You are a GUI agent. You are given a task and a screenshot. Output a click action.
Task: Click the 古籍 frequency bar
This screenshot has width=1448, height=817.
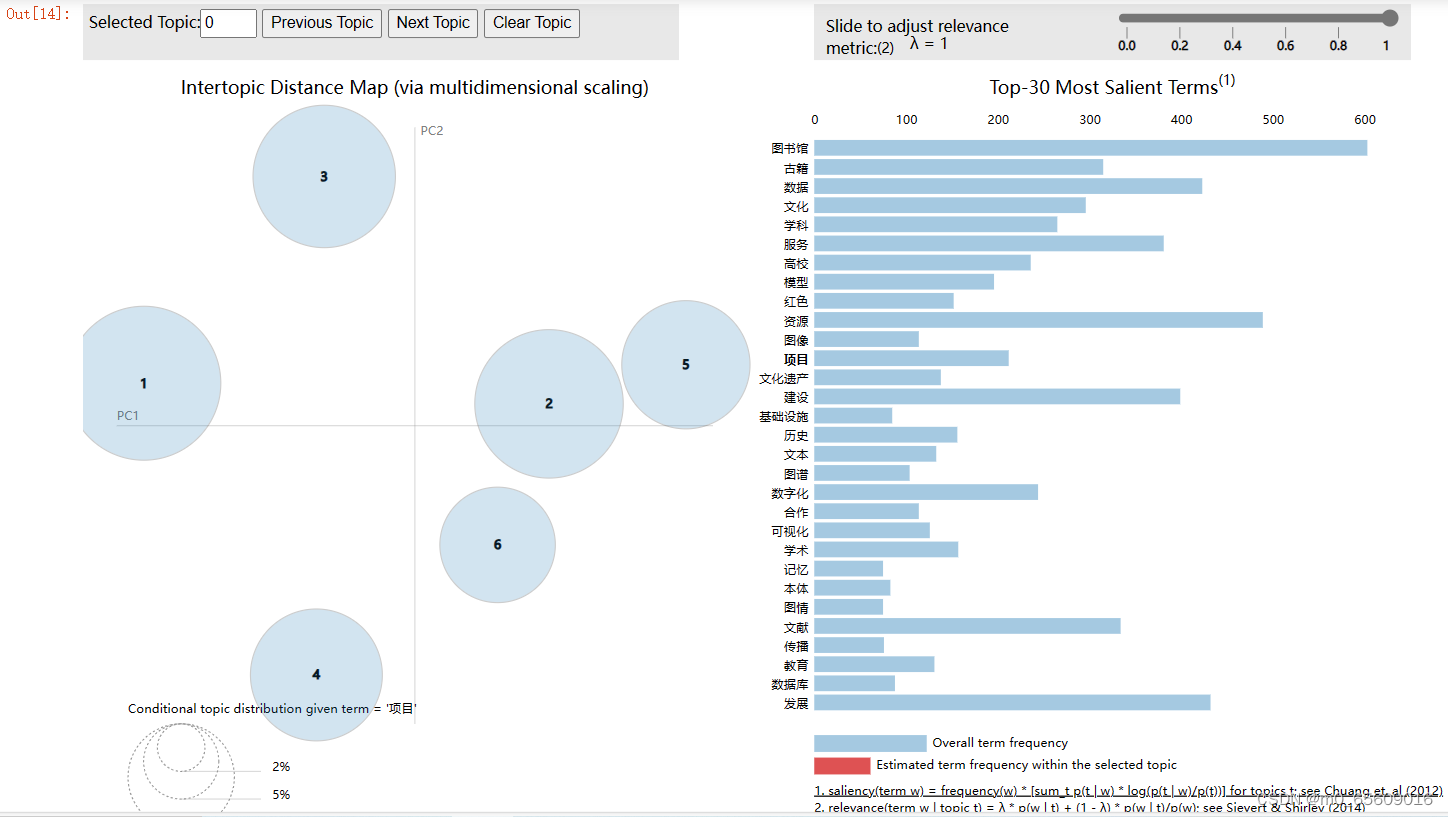960,166
